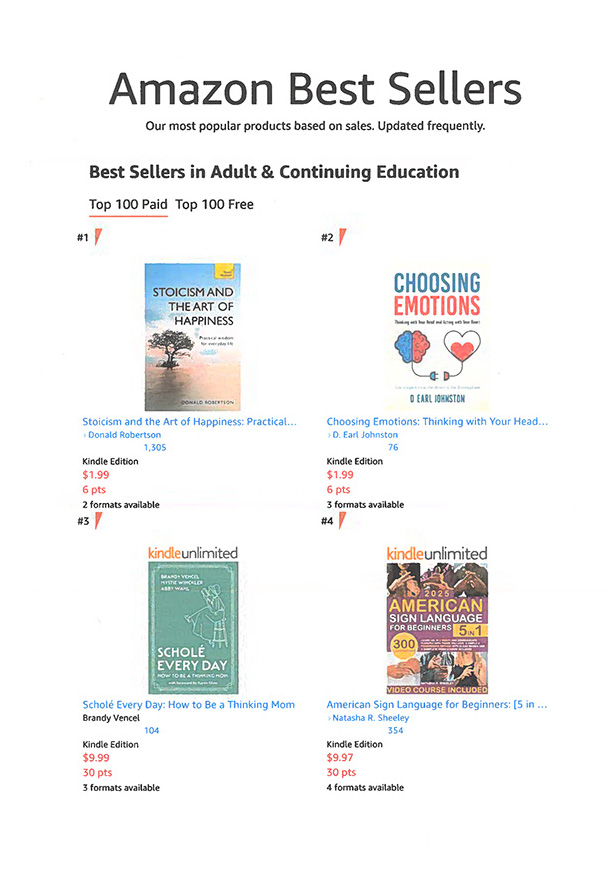Click Kindle Unlimited logo above American Sign Language

click(x=437, y=554)
